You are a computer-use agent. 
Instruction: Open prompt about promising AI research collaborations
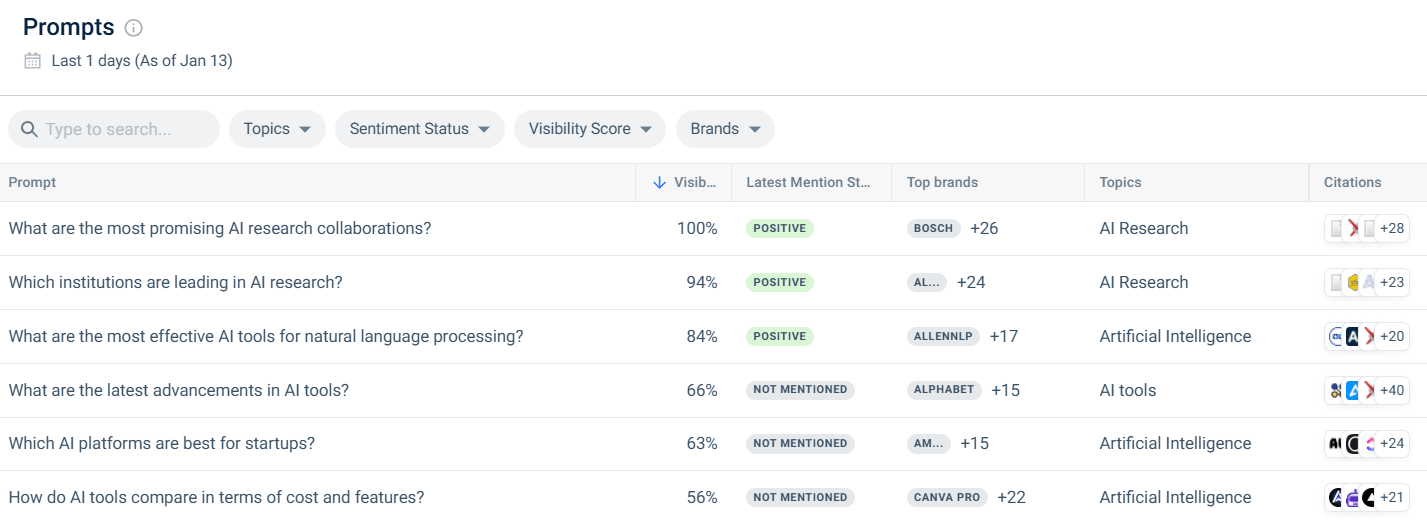pos(220,228)
